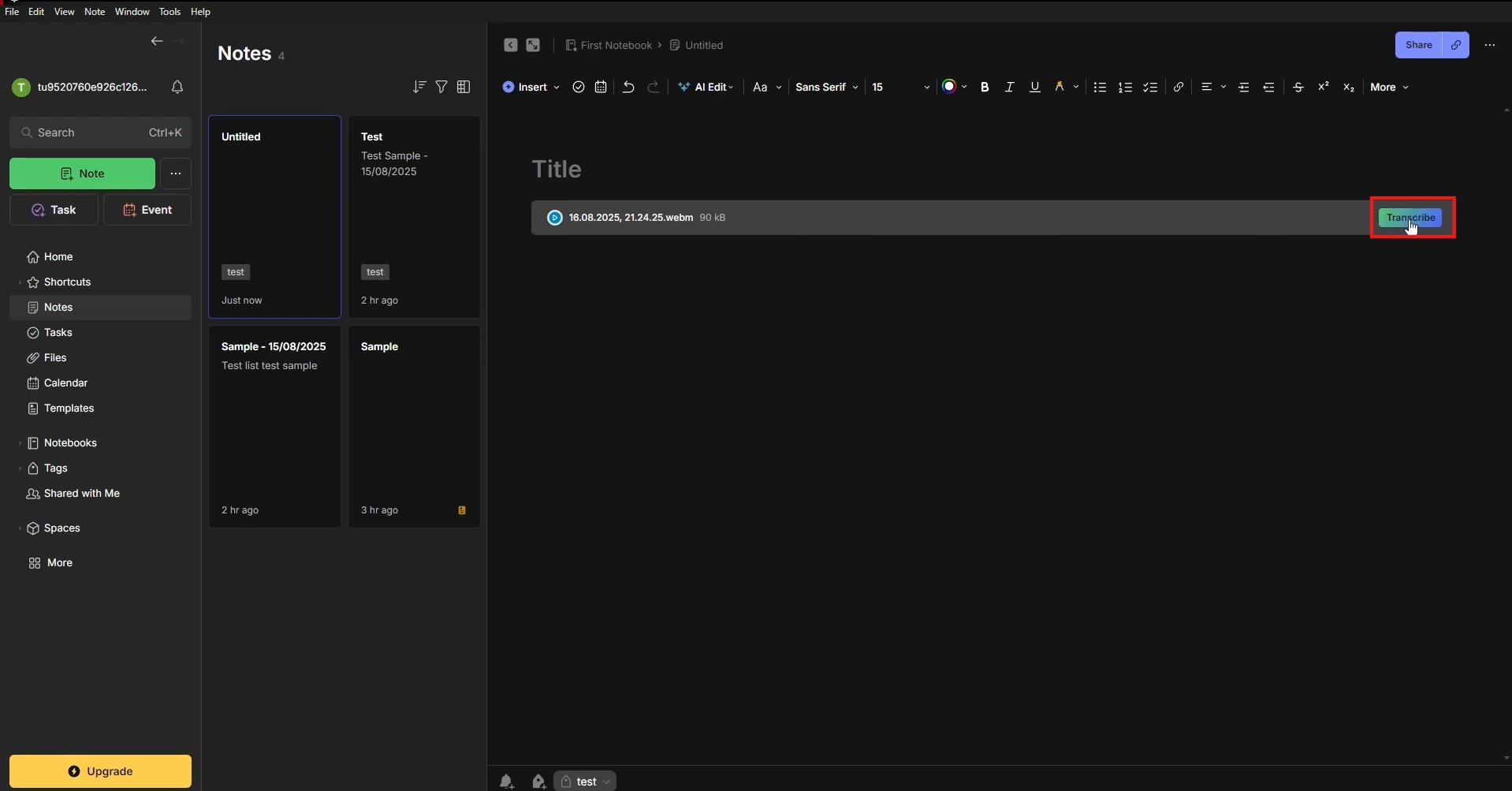This screenshot has height=791, width=1512.
Task: Click the Transcribe button on audio attachment
Action: (1410, 218)
